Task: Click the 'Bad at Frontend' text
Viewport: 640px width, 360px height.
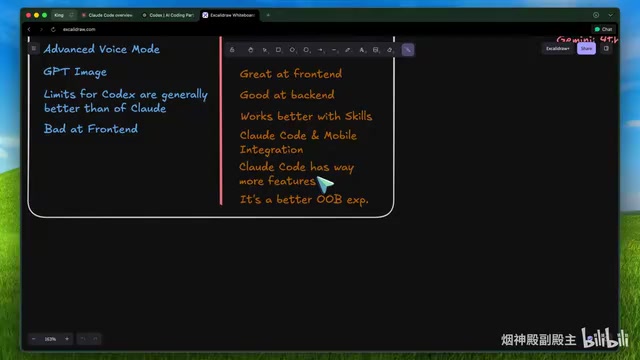Action: coord(91,129)
